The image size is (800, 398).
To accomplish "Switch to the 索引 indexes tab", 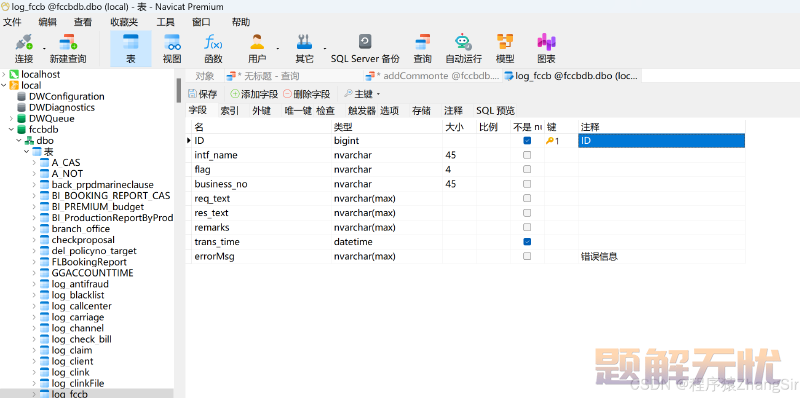I will [x=230, y=111].
